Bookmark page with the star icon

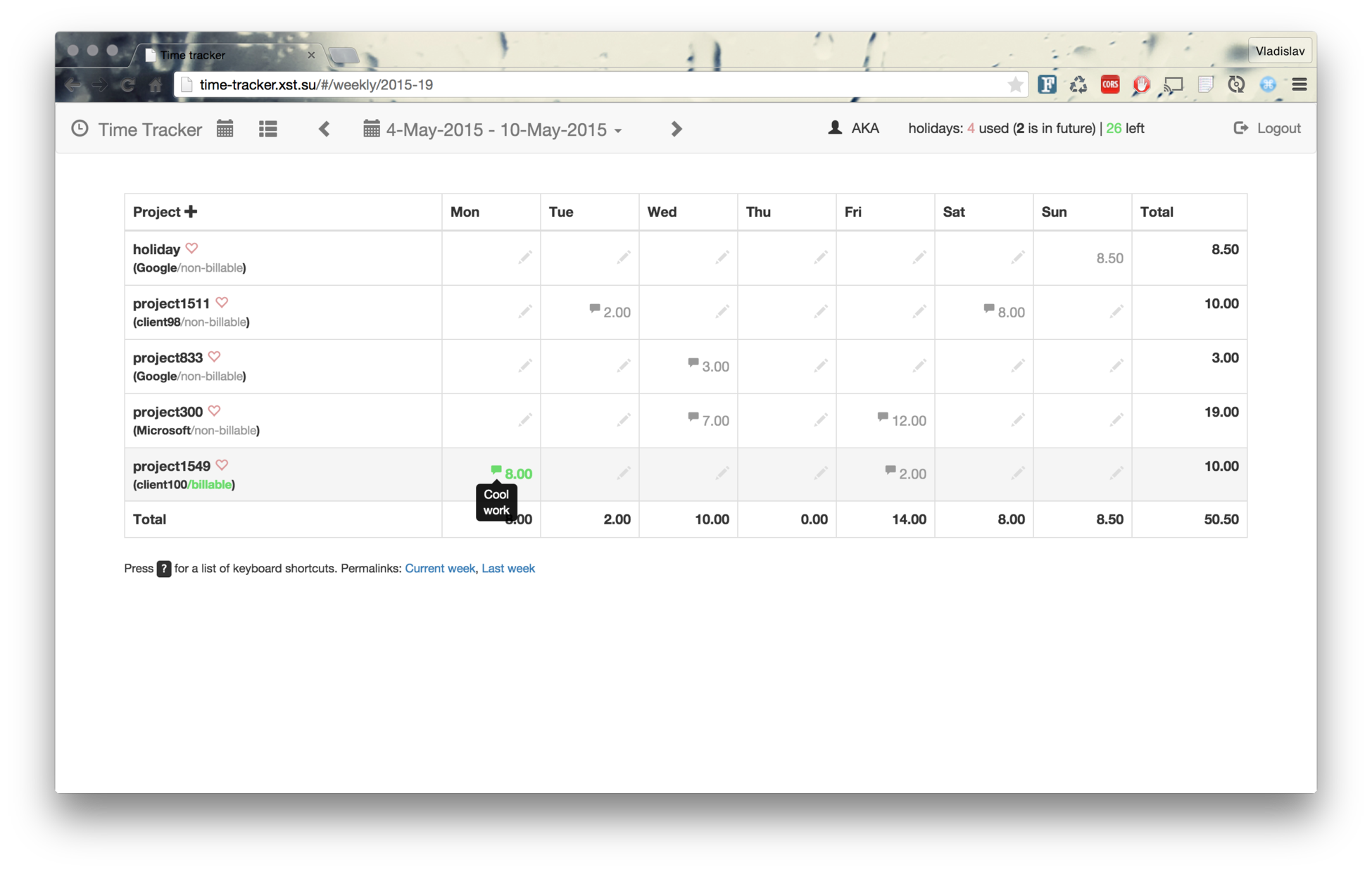(1014, 84)
